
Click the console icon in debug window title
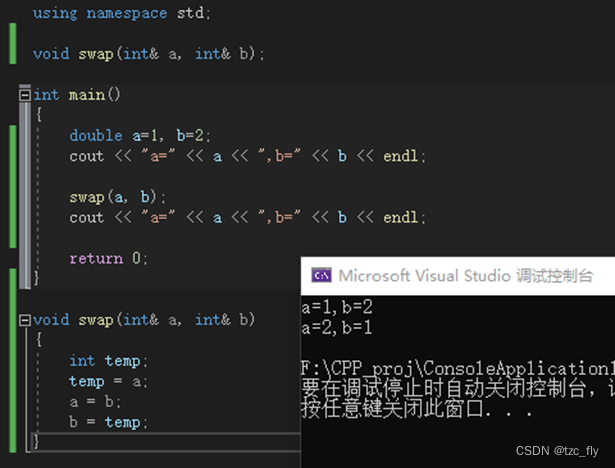coord(321,275)
